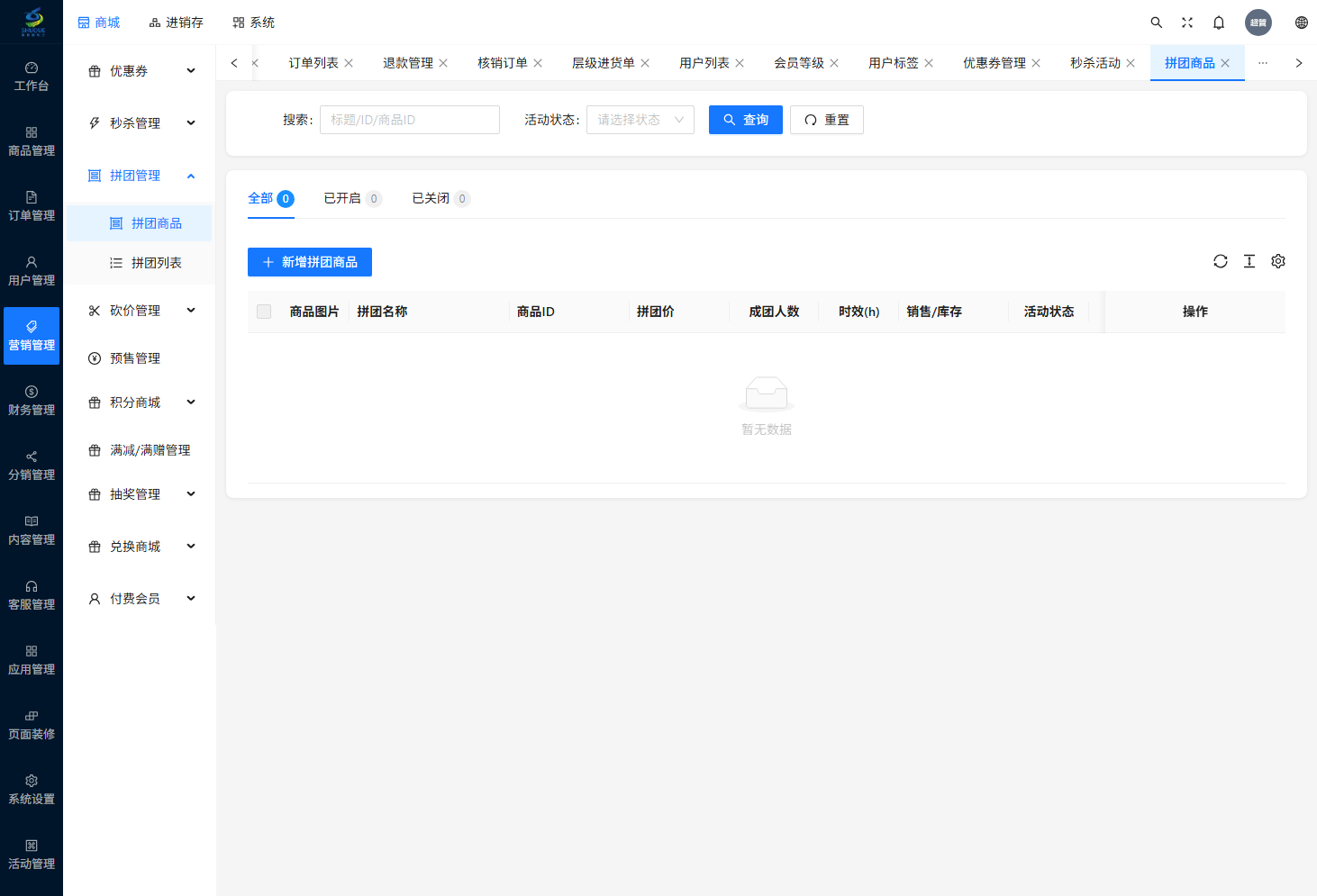Image resolution: width=1317 pixels, height=896 pixels.
Task: Click the 查询 search button
Action: tap(746, 120)
